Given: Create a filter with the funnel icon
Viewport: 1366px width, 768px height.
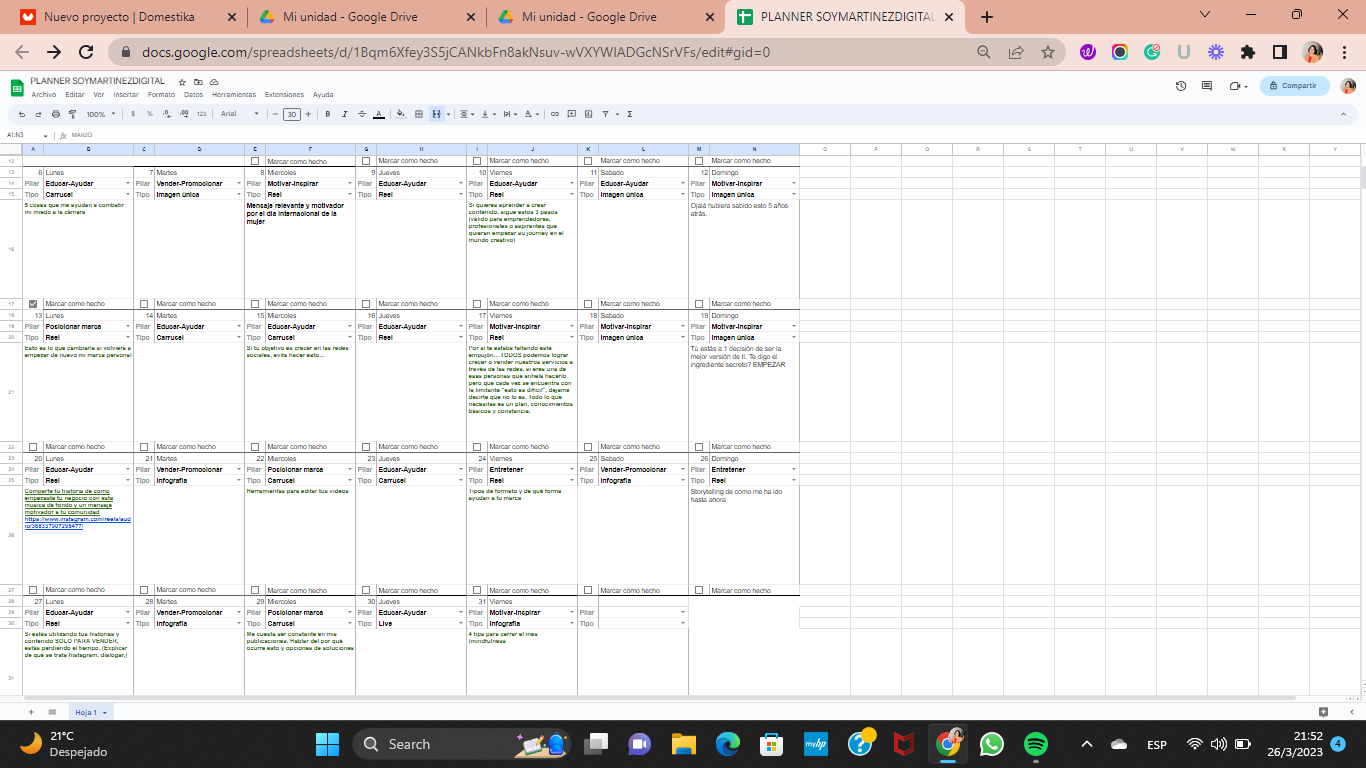Looking at the screenshot, I should (x=605, y=114).
